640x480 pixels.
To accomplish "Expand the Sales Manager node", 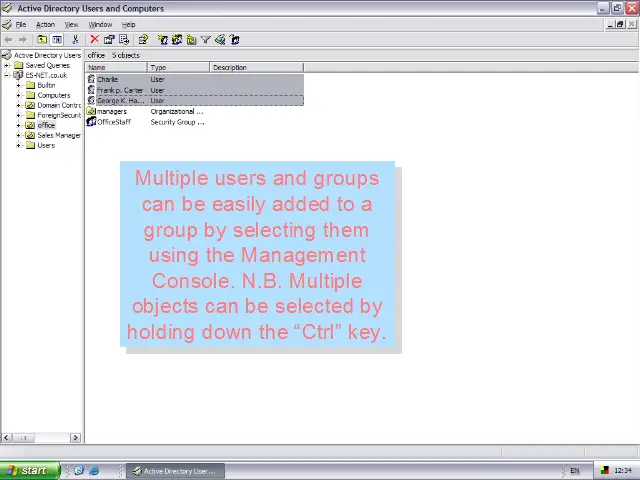I will pyautogui.click(x=18, y=135).
